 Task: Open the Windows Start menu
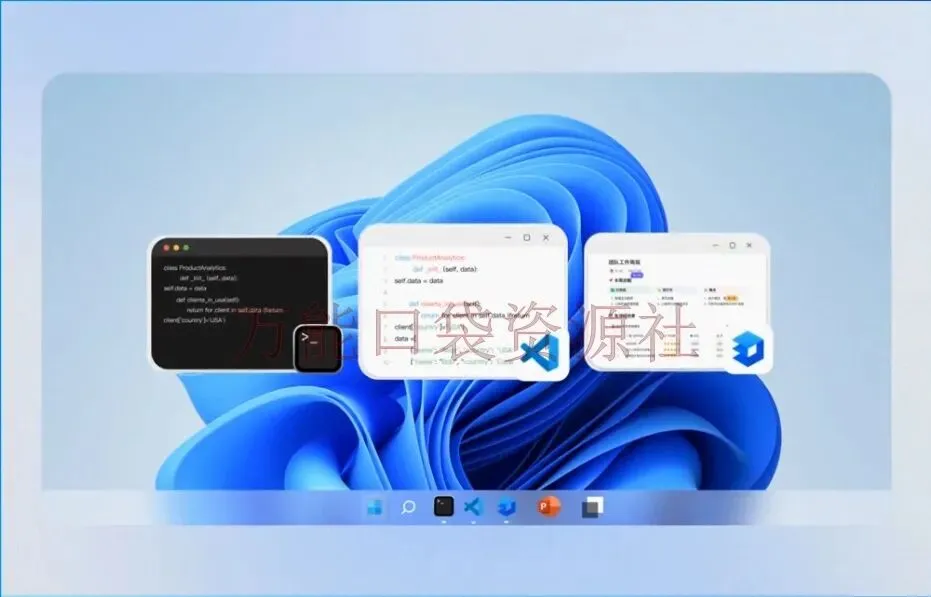(374, 507)
